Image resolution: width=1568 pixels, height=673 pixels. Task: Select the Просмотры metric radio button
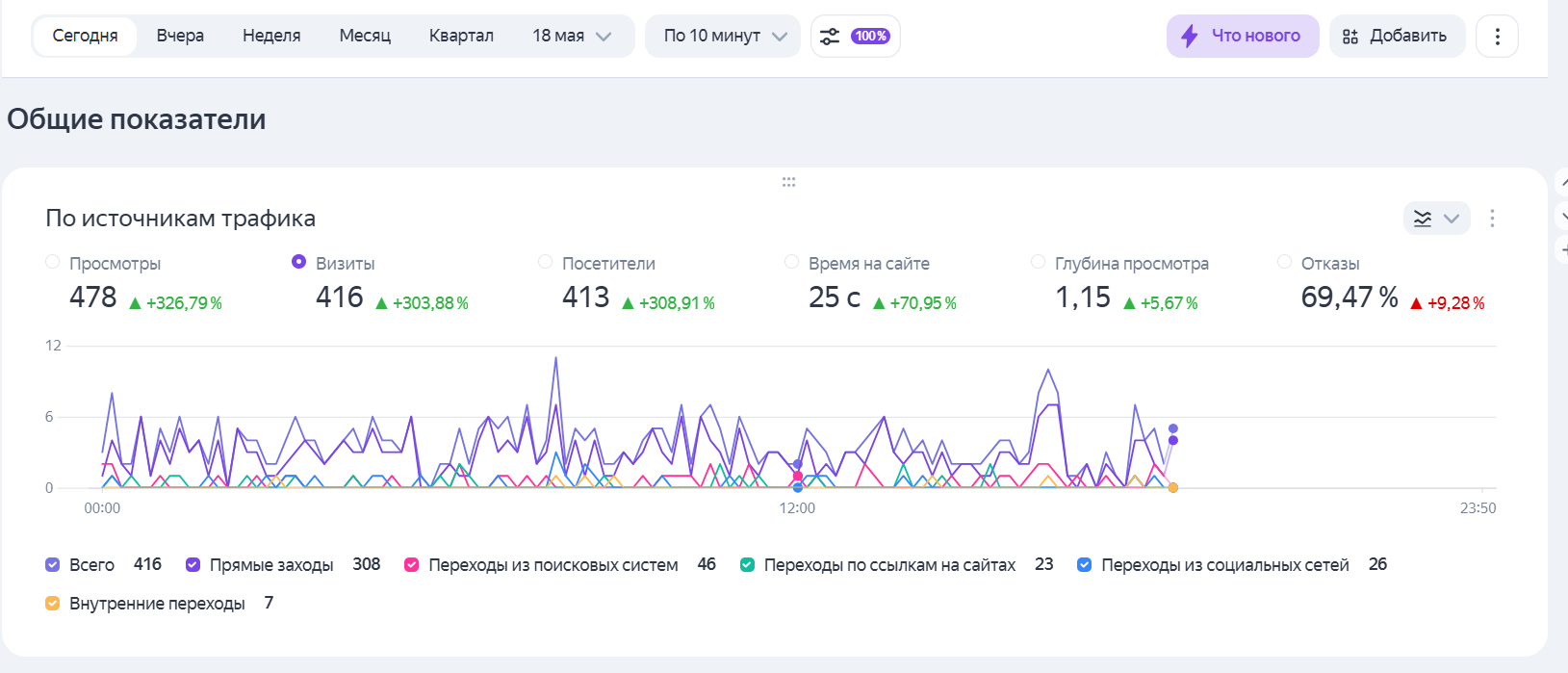click(x=53, y=262)
